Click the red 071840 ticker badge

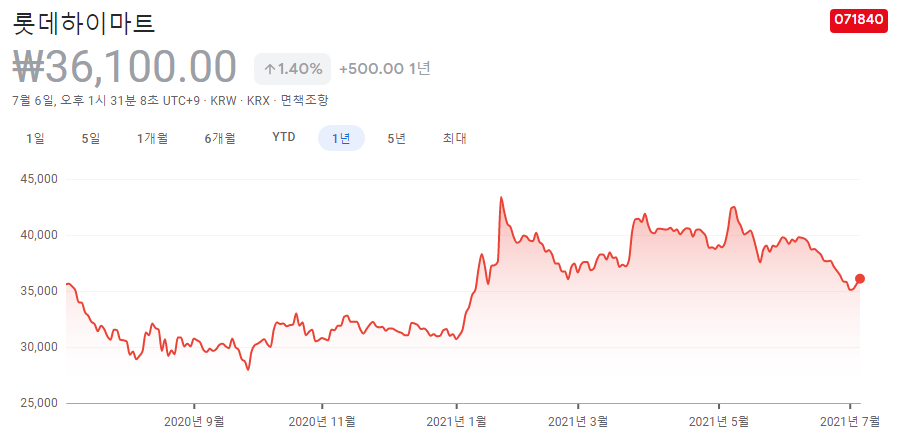[859, 19]
